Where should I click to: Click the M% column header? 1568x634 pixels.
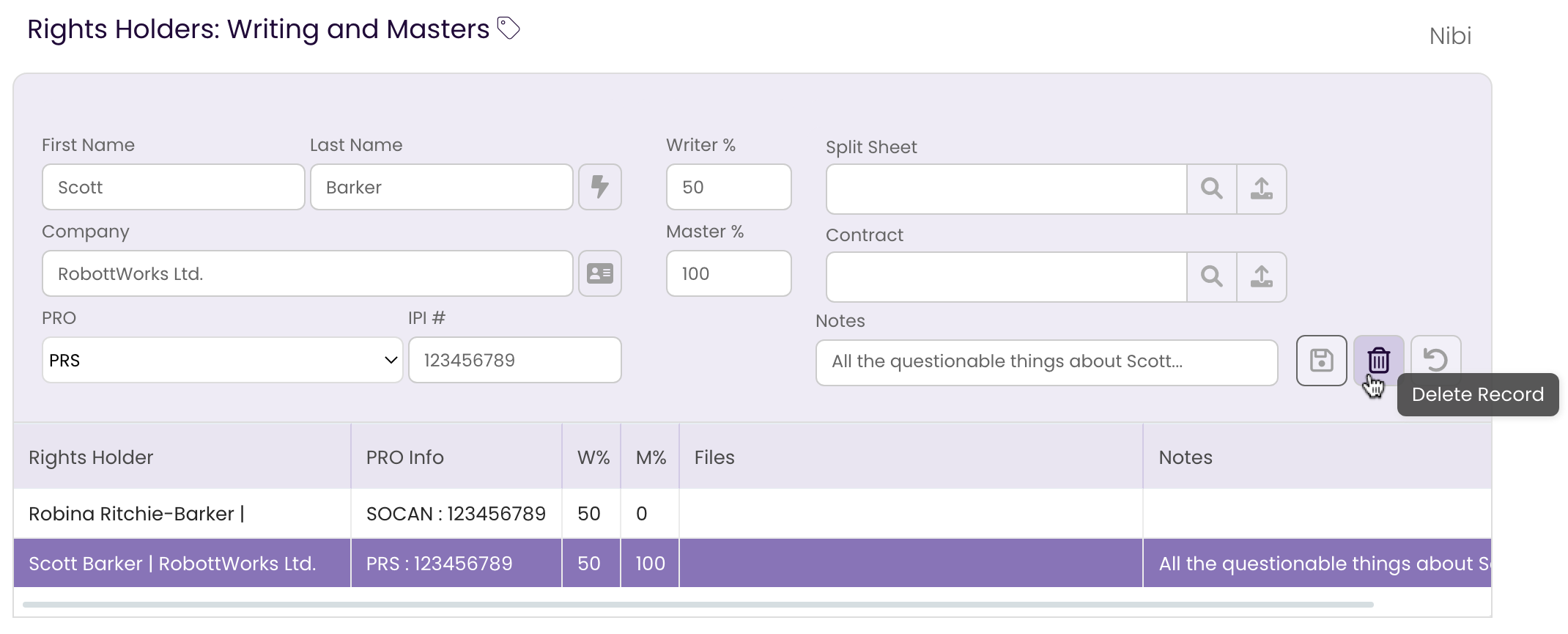click(651, 457)
